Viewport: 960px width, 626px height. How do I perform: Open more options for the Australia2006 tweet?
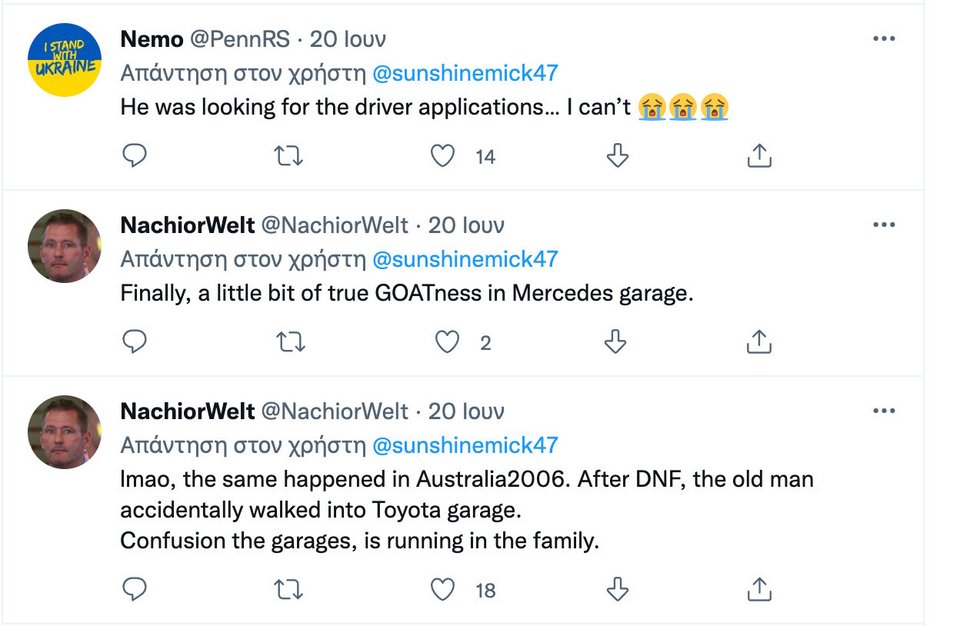pyautogui.click(x=884, y=411)
